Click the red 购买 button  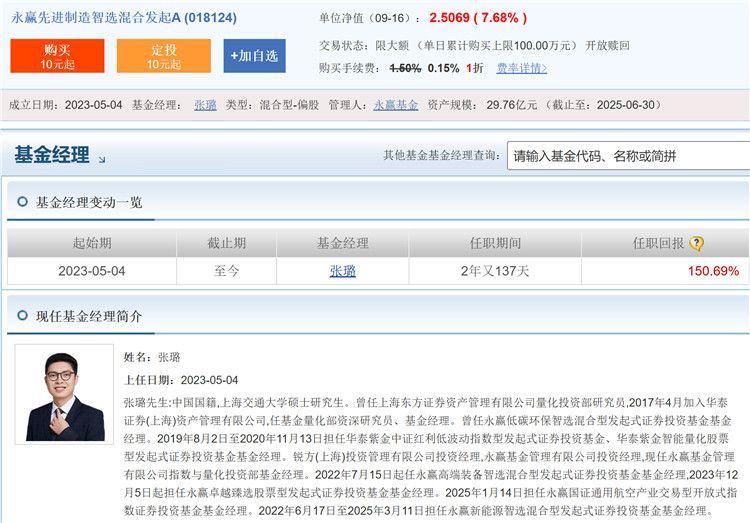[x=57, y=56]
